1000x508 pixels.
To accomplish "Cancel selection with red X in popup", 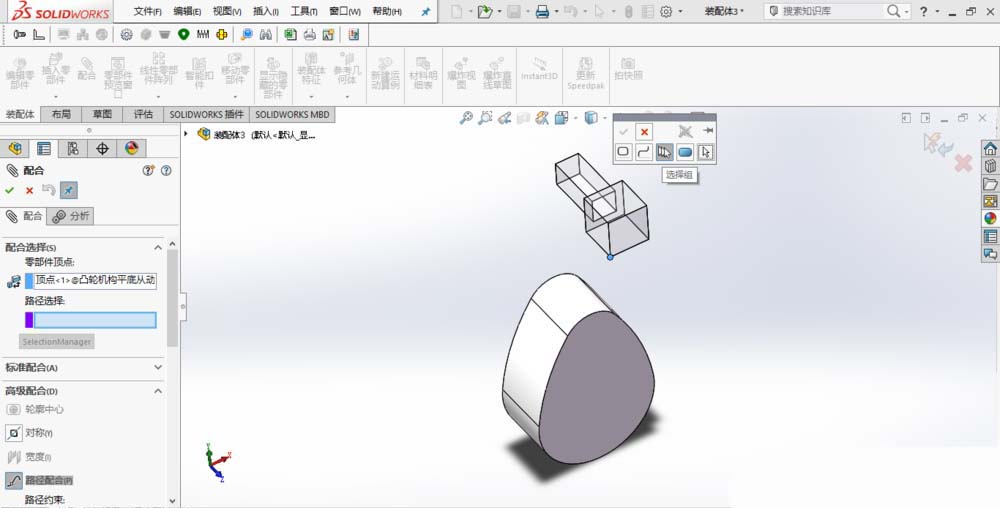I will pyautogui.click(x=644, y=132).
